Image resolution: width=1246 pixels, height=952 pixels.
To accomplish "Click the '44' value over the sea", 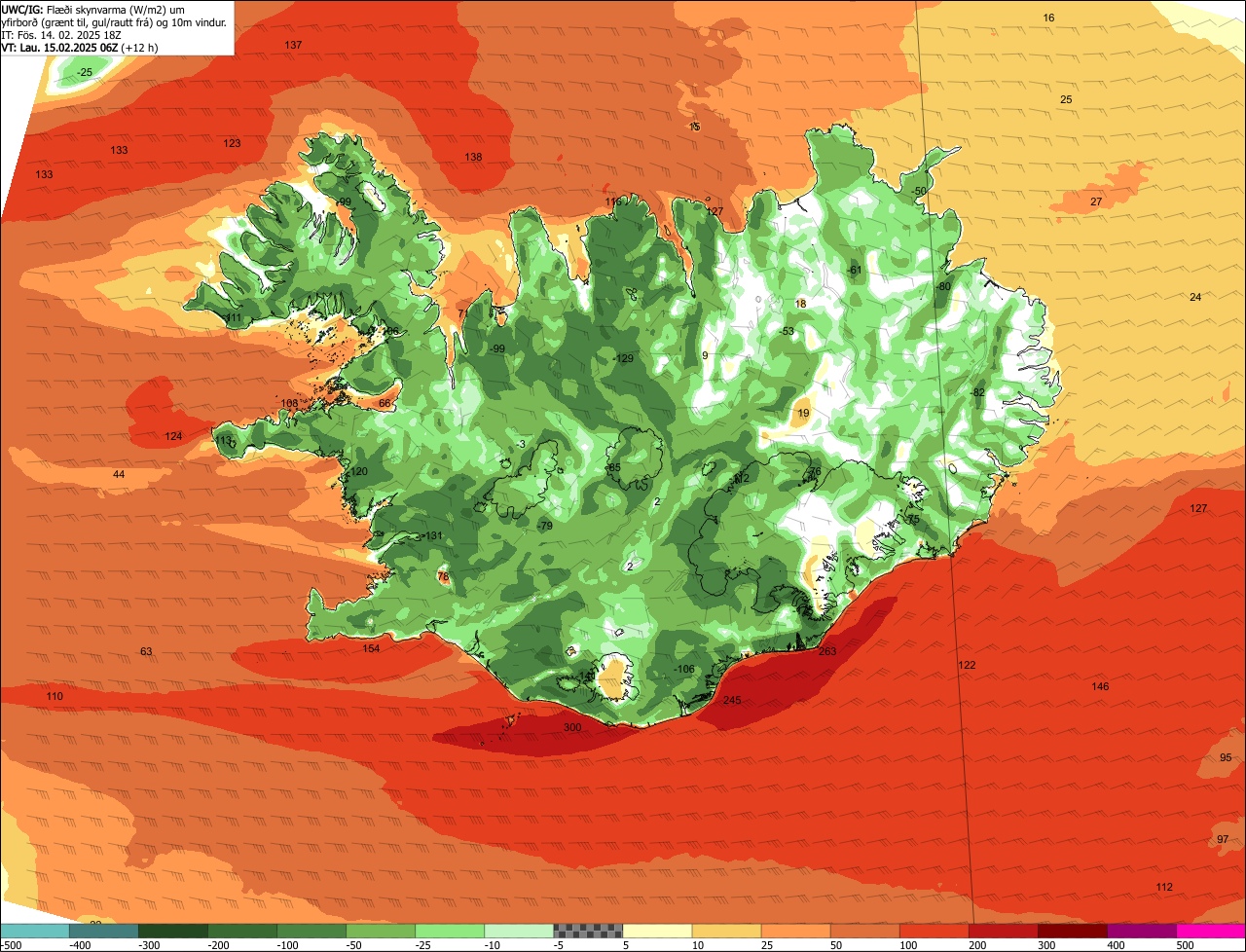I will tap(119, 474).
